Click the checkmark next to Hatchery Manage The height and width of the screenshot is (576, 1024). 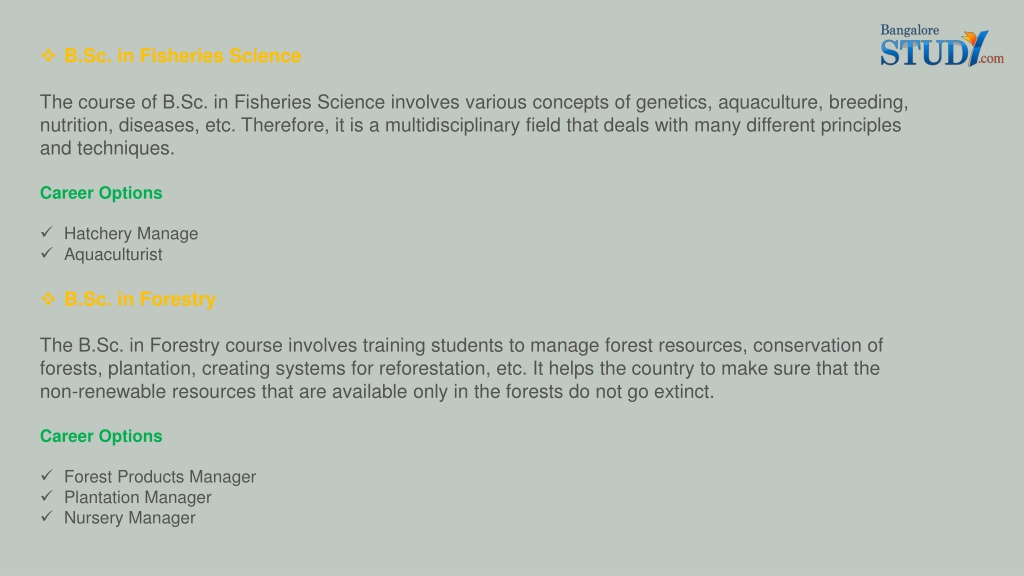pyautogui.click(x=46, y=232)
